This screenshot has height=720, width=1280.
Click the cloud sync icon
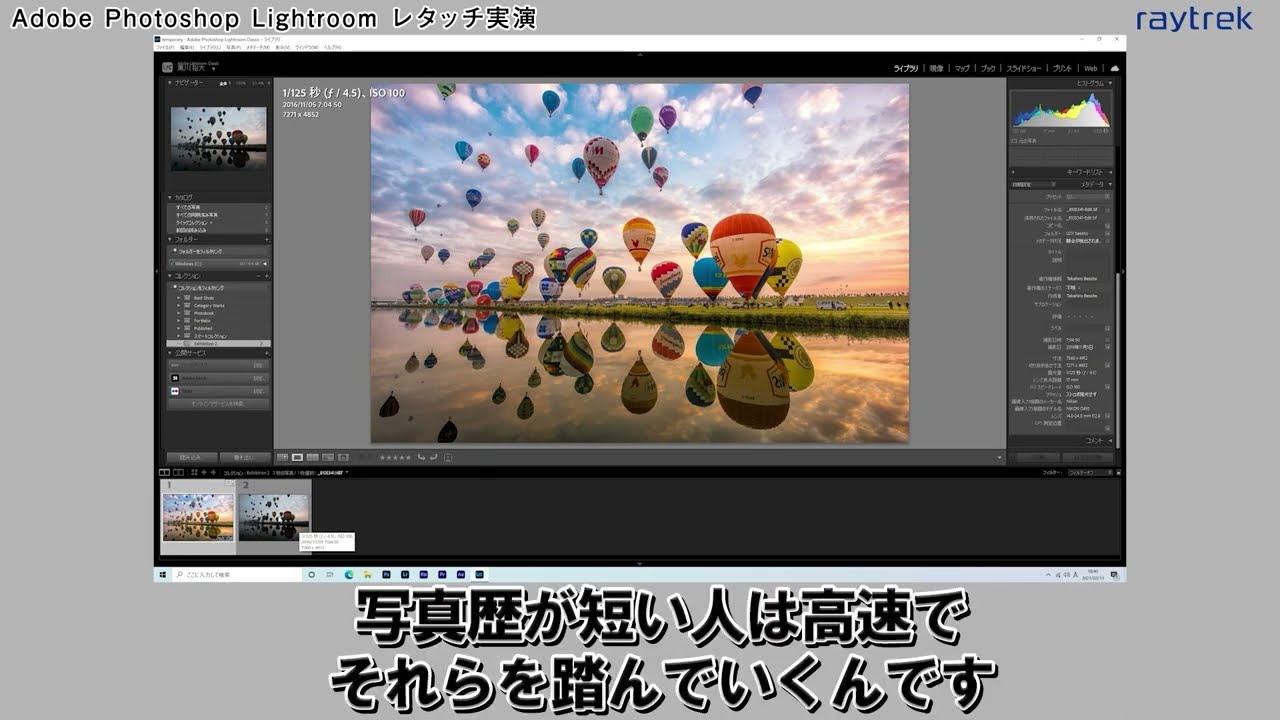[x=1114, y=68]
